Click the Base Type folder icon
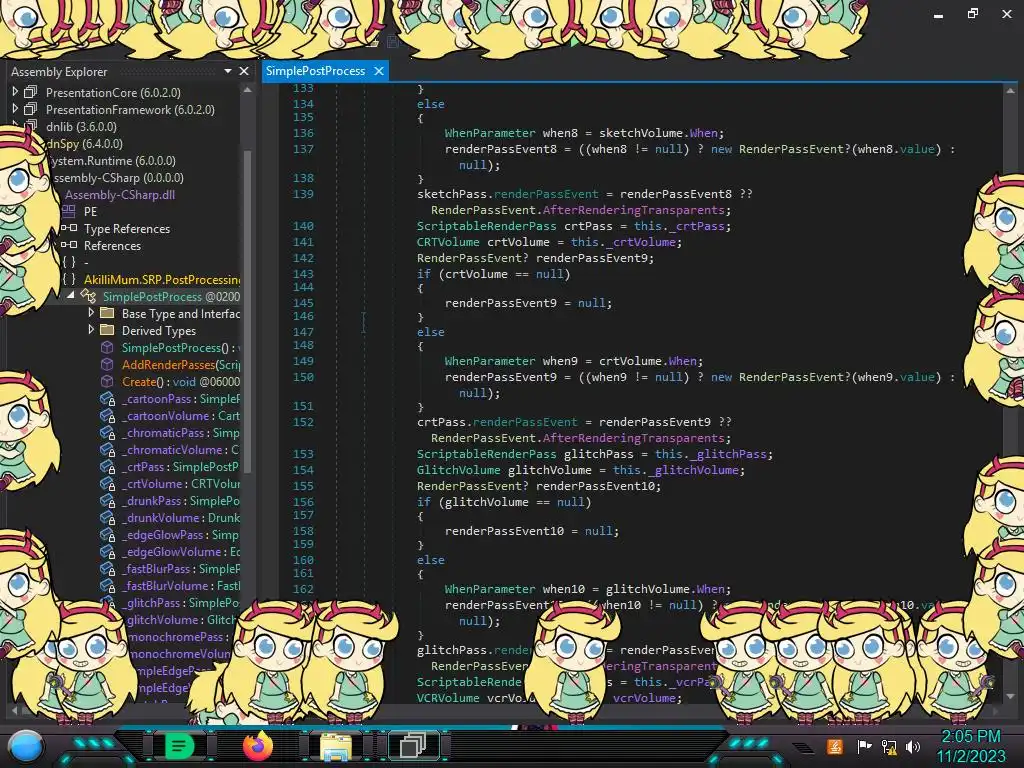 coord(107,313)
